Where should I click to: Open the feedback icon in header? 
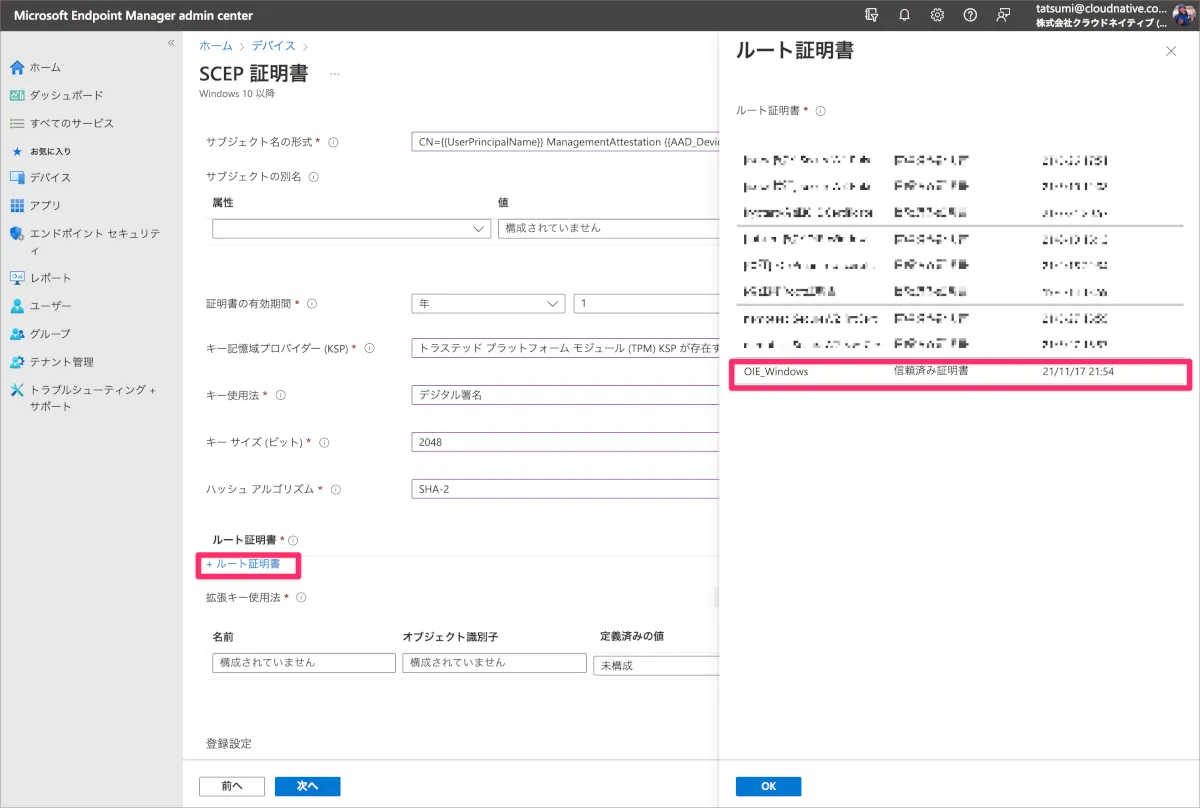point(1002,15)
